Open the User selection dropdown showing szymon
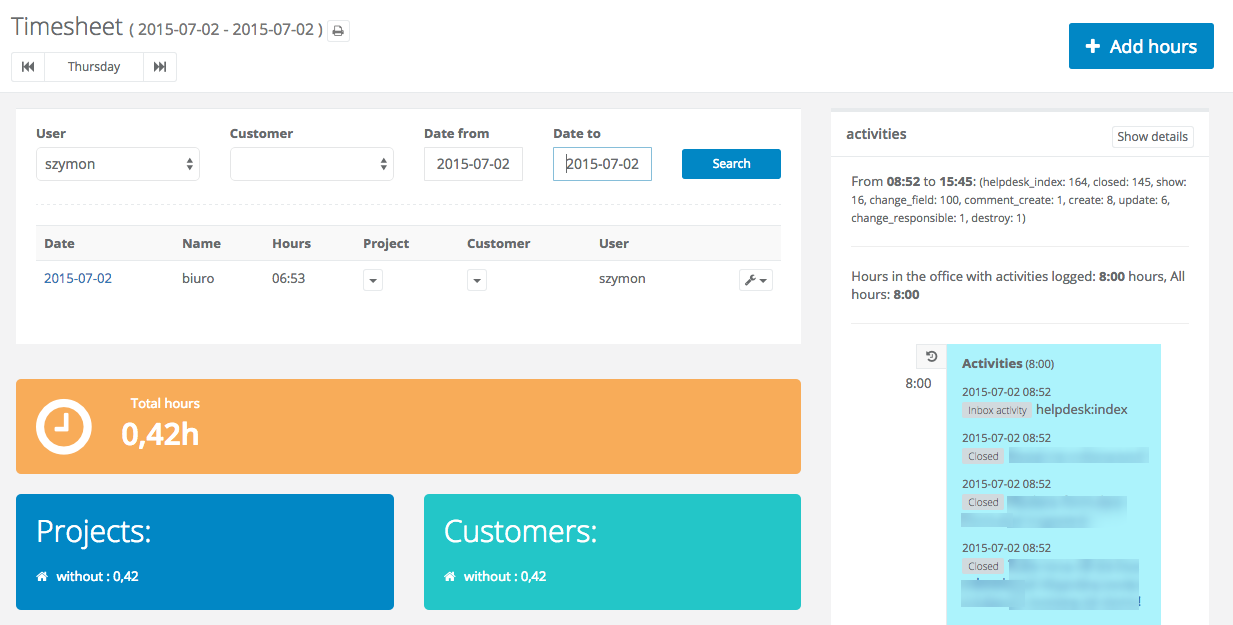1233x625 pixels. (117, 163)
